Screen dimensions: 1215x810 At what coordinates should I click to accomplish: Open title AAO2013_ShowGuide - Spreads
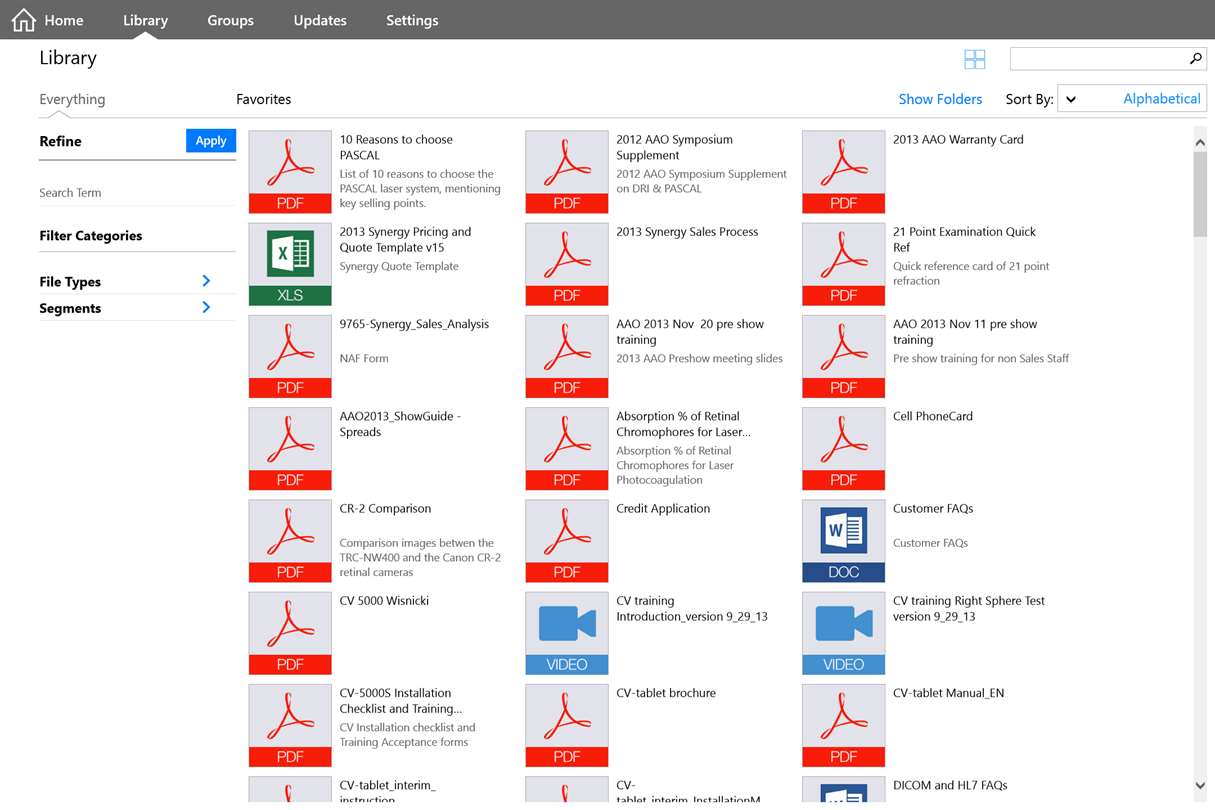400,424
